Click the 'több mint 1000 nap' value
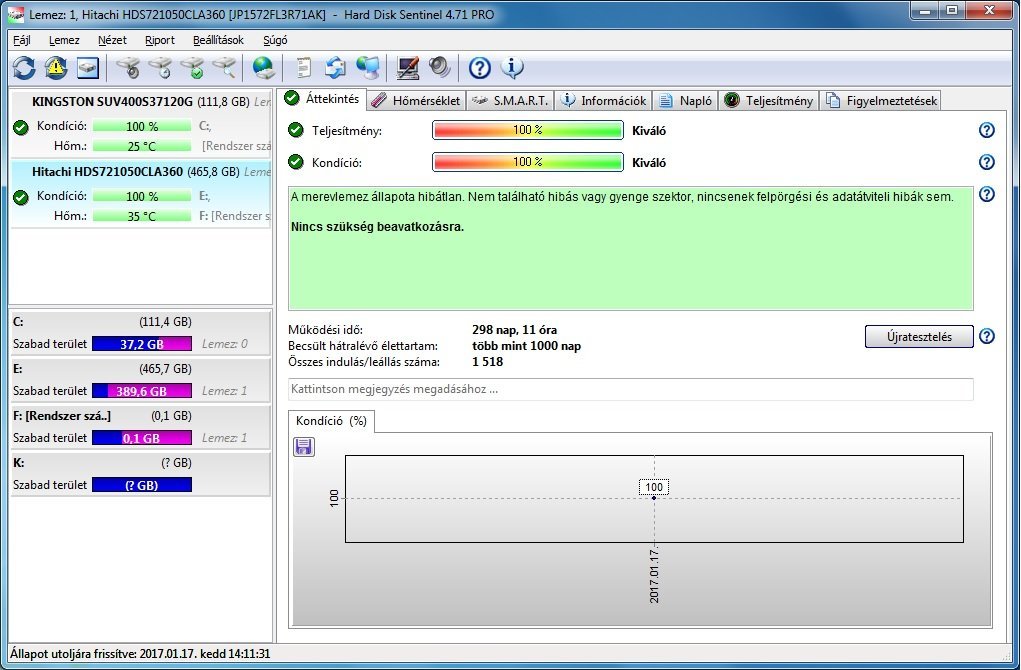 point(526,346)
